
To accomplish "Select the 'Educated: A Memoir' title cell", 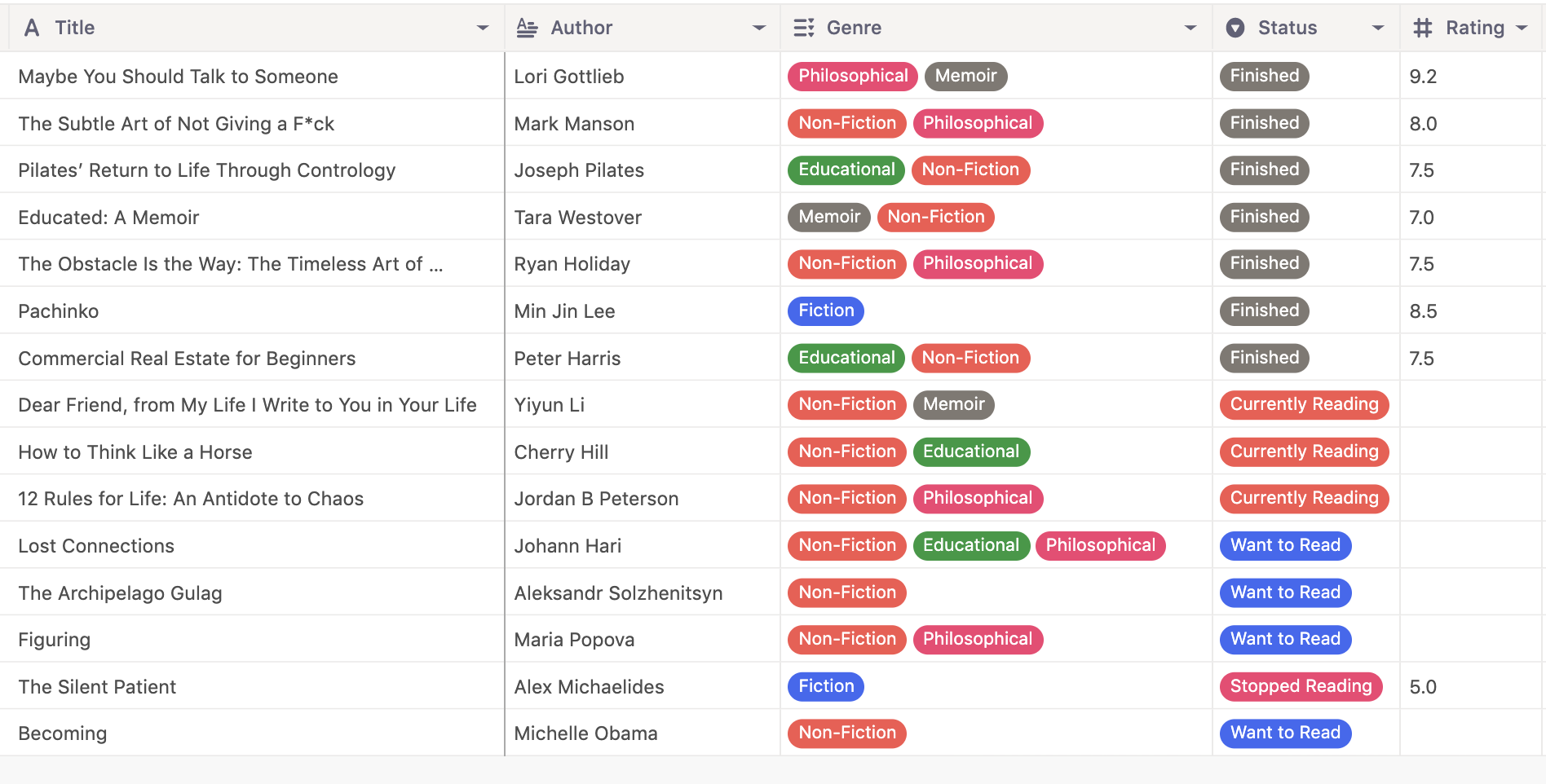I will 252,217.
